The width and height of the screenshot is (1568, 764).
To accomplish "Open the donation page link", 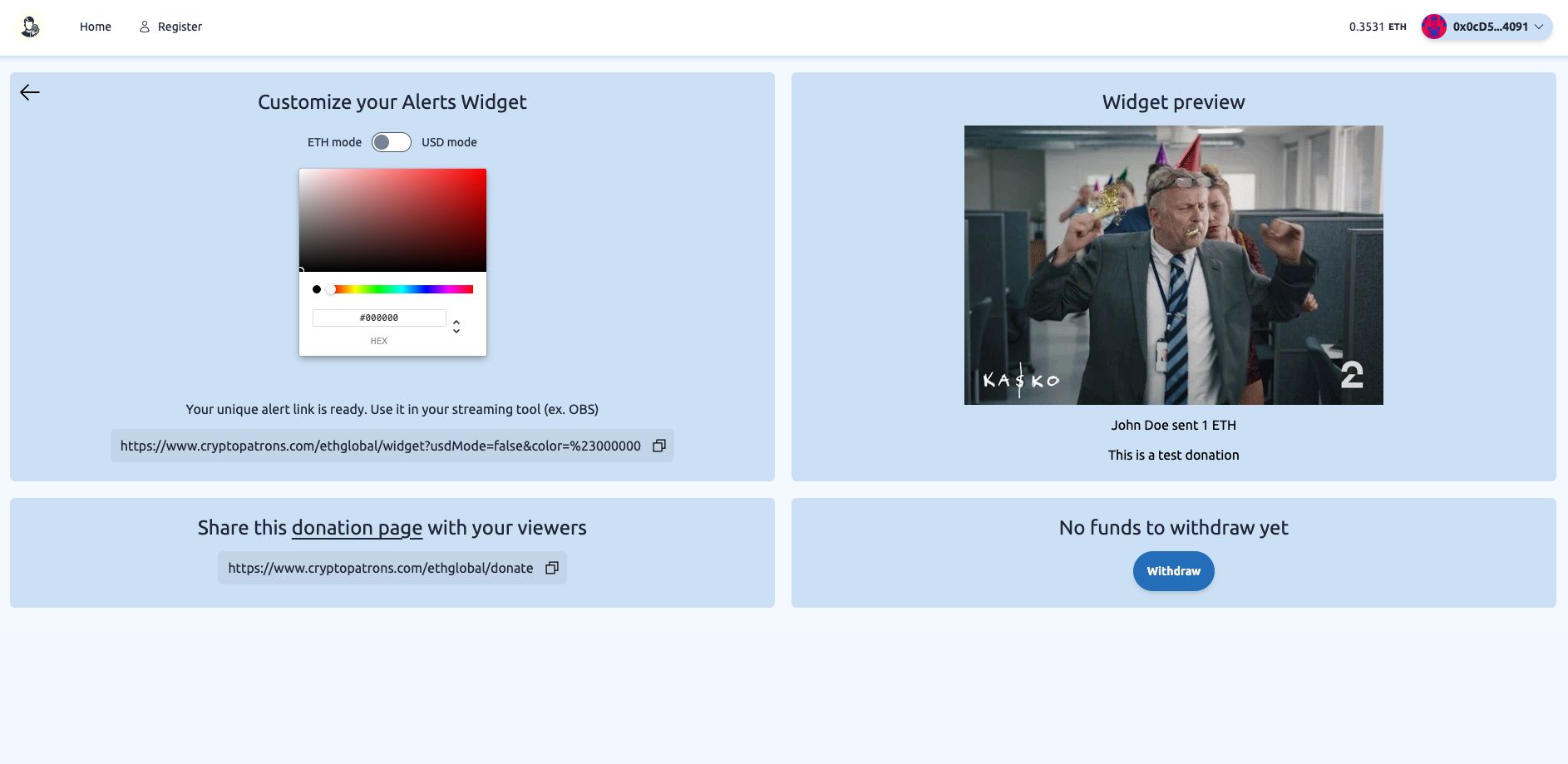I will (x=357, y=528).
